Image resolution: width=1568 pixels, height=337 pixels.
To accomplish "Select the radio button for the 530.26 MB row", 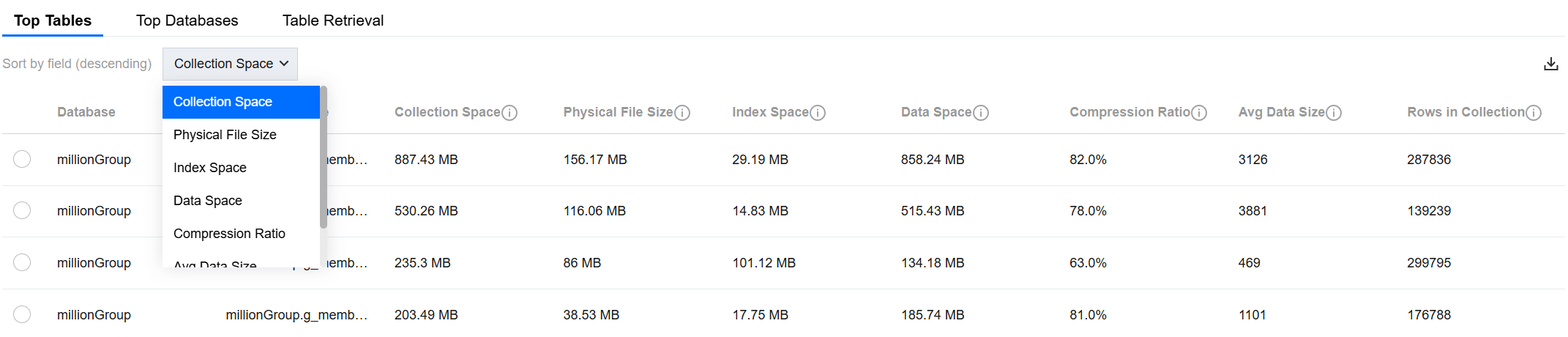I will (x=22, y=211).
